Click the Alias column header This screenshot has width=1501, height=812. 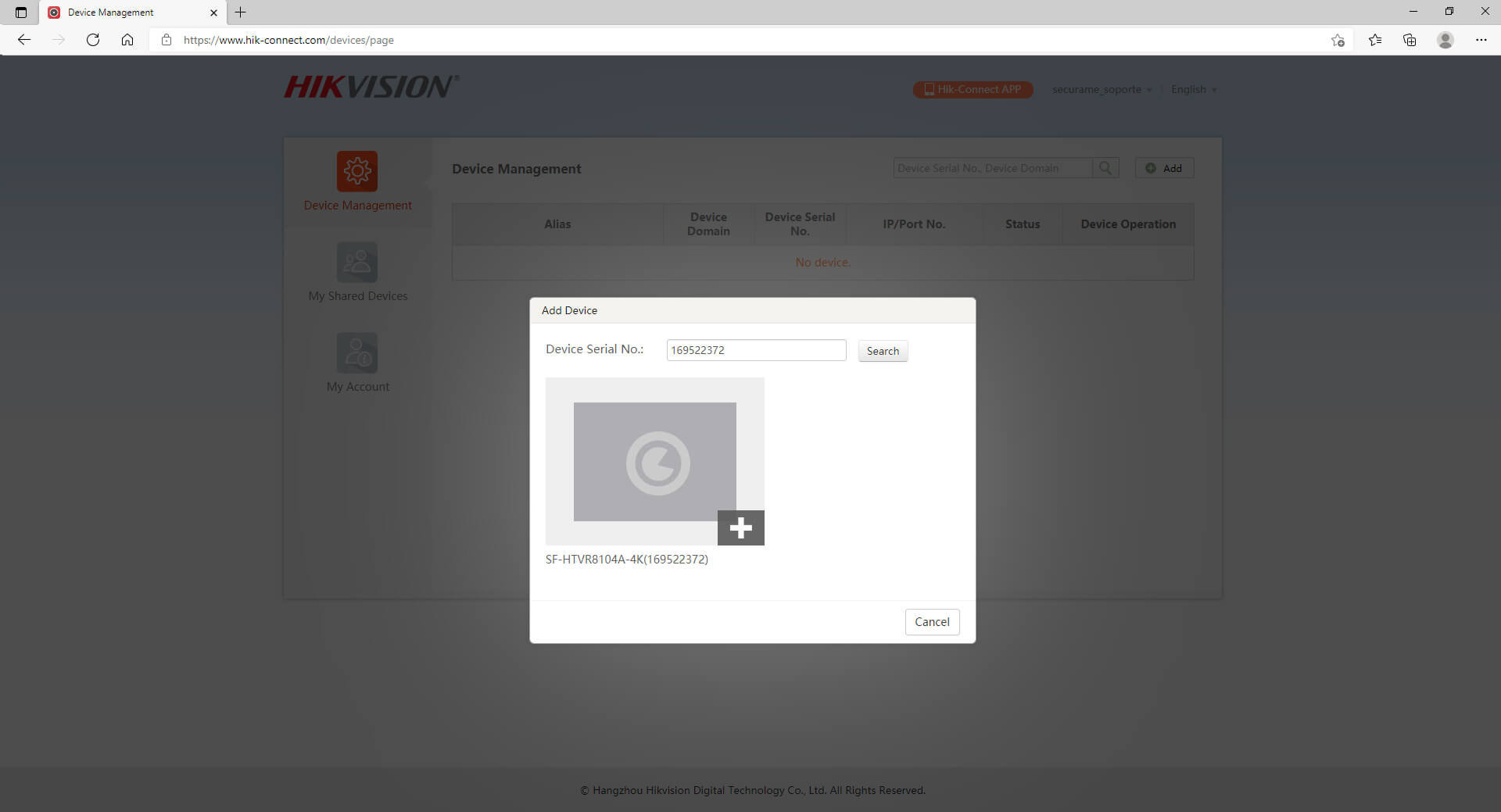557,224
